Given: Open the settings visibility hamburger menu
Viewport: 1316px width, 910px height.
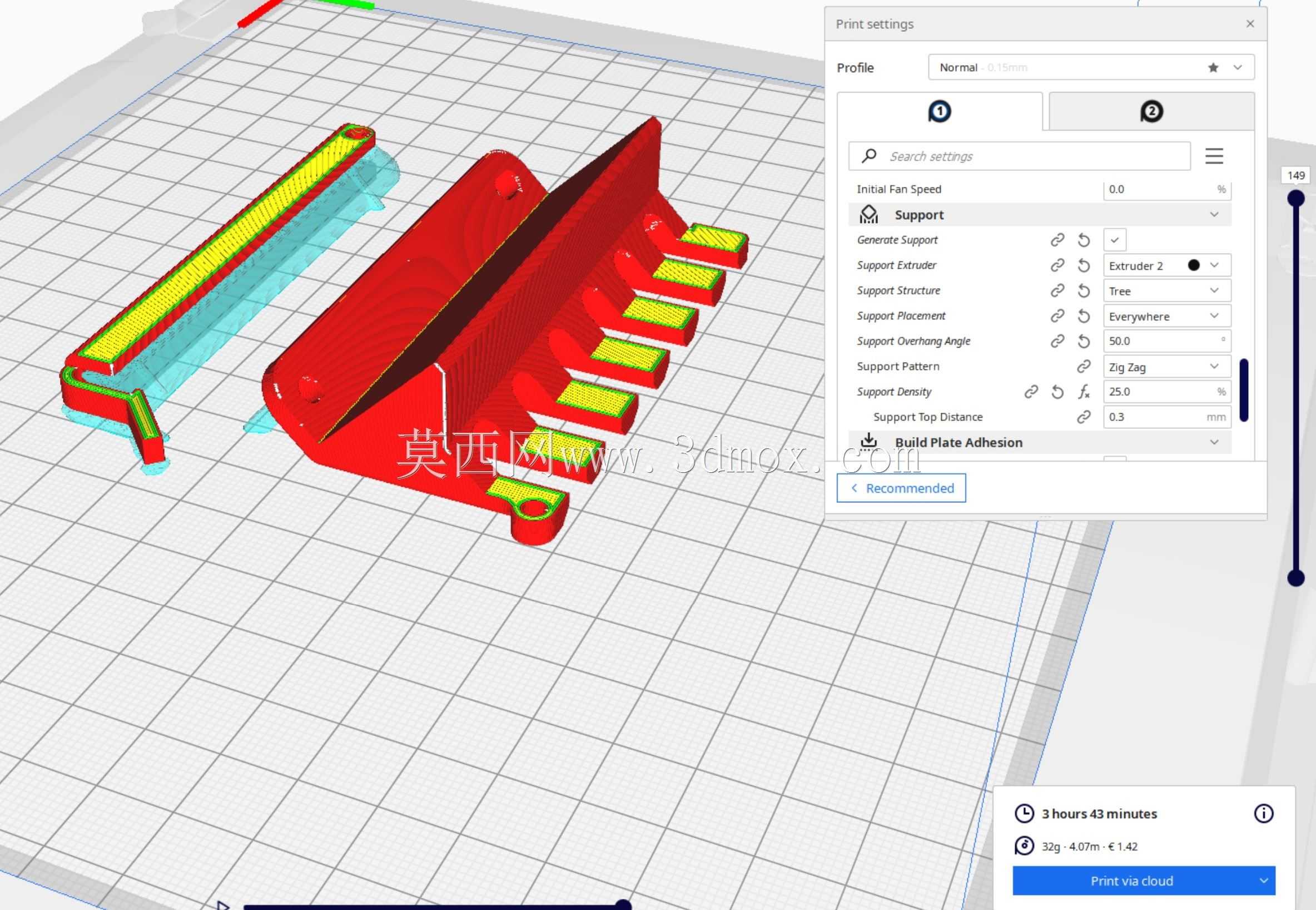Looking at the screenshot, I should [1214, 156].
